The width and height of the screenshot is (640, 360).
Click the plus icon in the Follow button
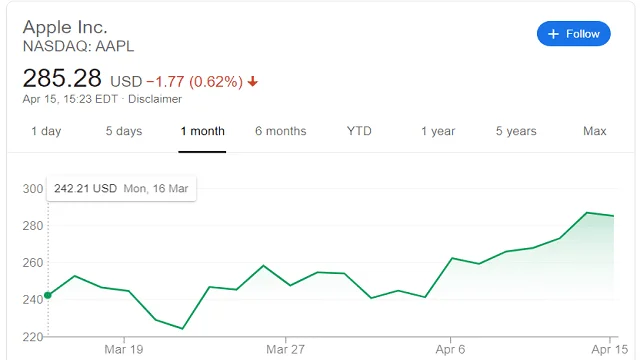553,34
